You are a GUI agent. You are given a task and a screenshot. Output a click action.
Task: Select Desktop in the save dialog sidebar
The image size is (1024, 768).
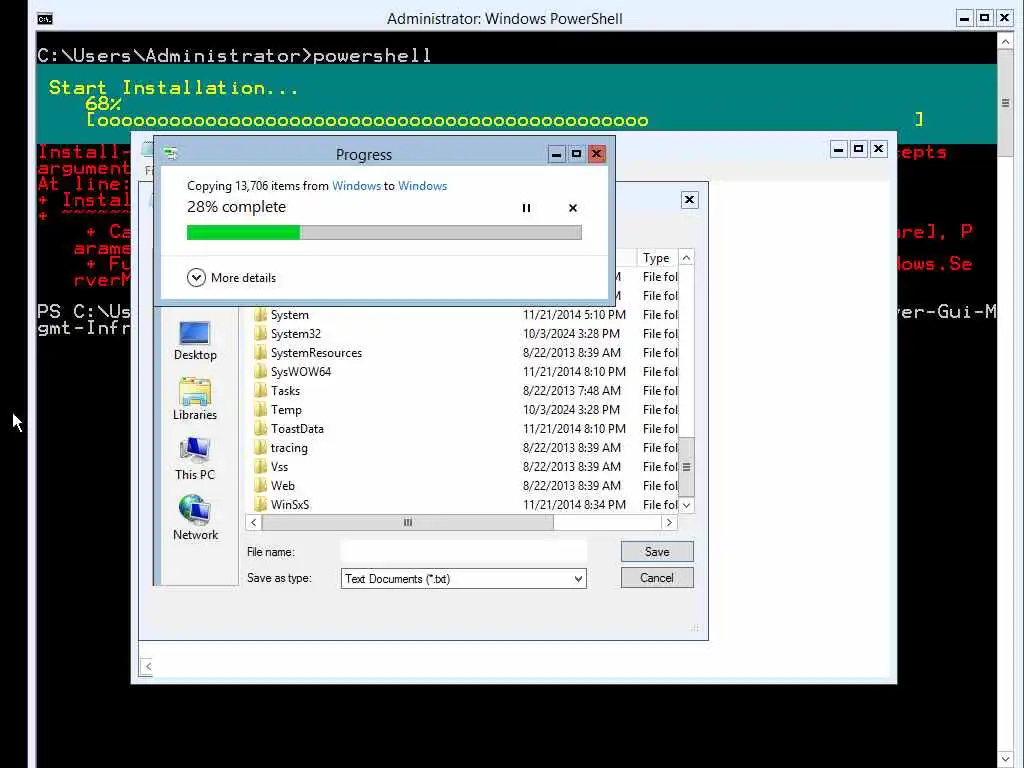point(195,341)
